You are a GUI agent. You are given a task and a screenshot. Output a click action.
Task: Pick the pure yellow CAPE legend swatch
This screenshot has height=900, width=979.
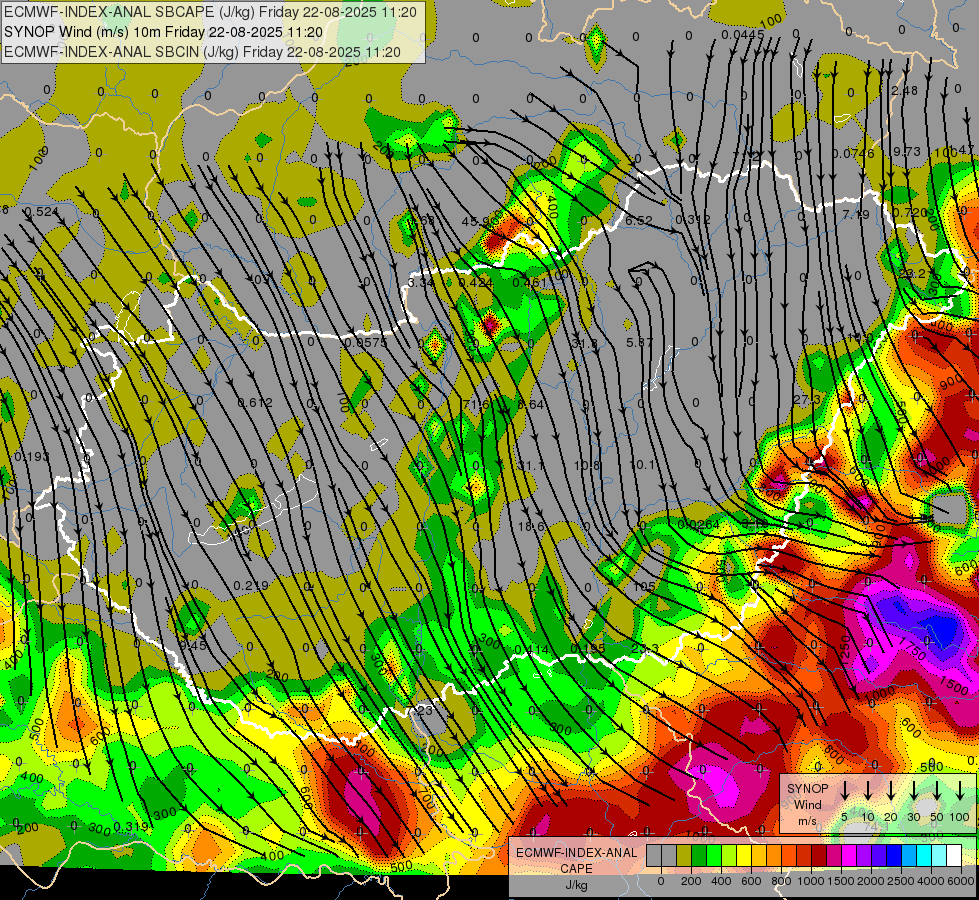744,855
